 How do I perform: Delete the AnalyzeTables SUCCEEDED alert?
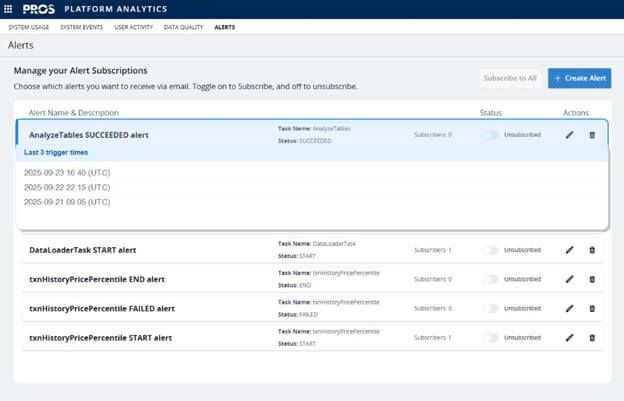click(592, 134)
